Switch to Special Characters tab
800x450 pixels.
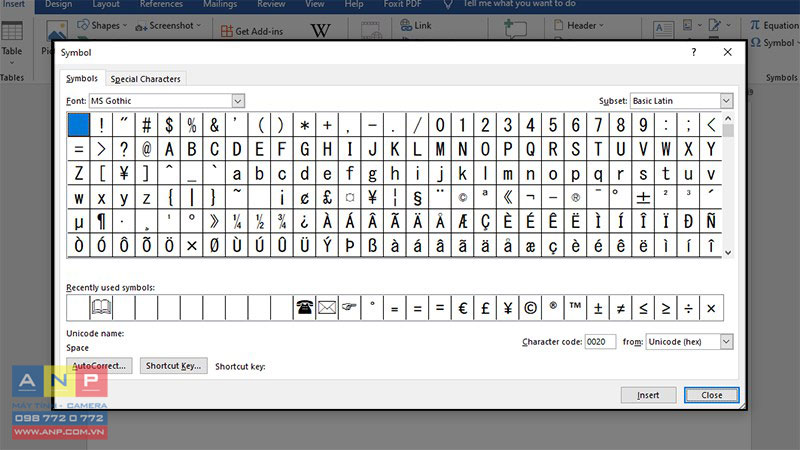pyautogui.click(x=145, y=79)
